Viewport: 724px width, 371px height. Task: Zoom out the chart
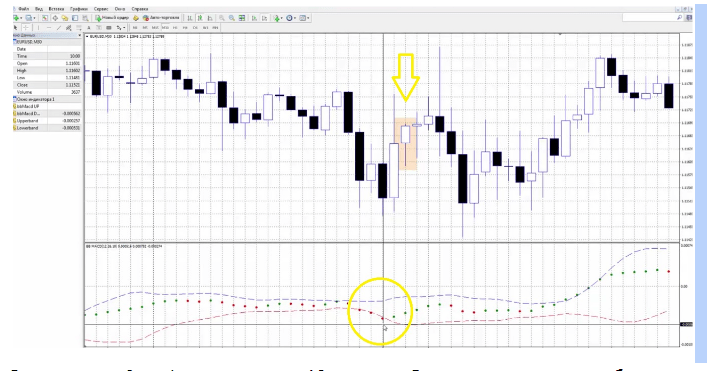pyautogui.click(x=232, y=18)
